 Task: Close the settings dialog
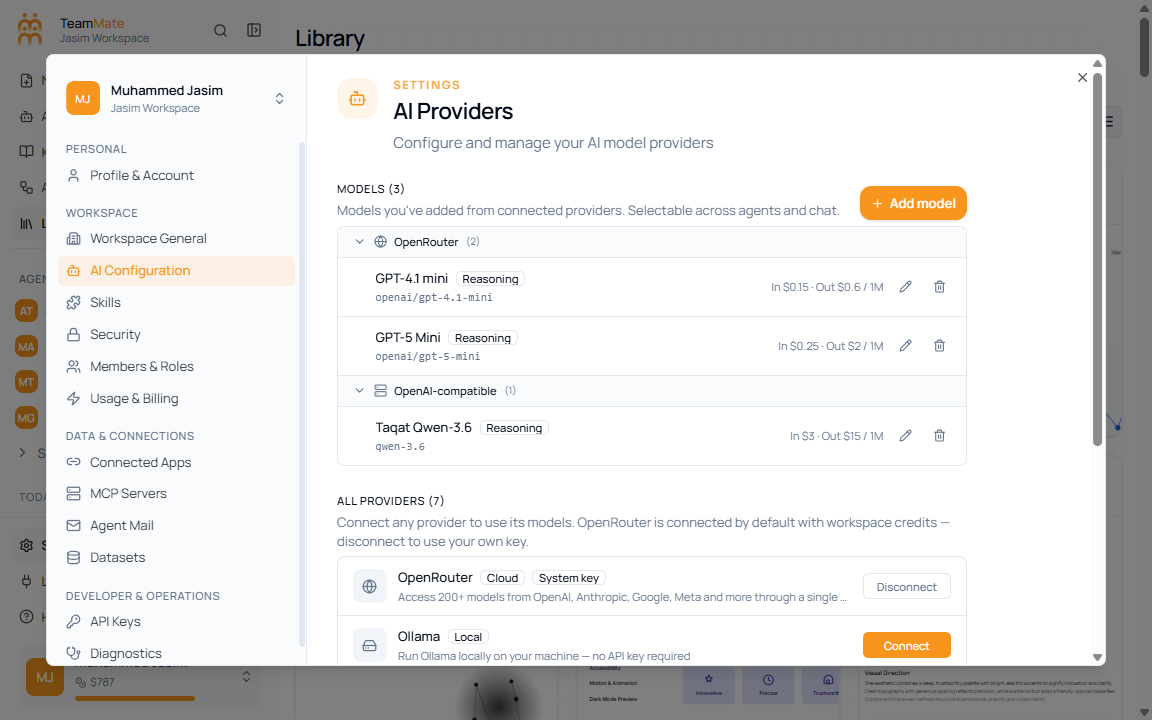[1082, 77]
